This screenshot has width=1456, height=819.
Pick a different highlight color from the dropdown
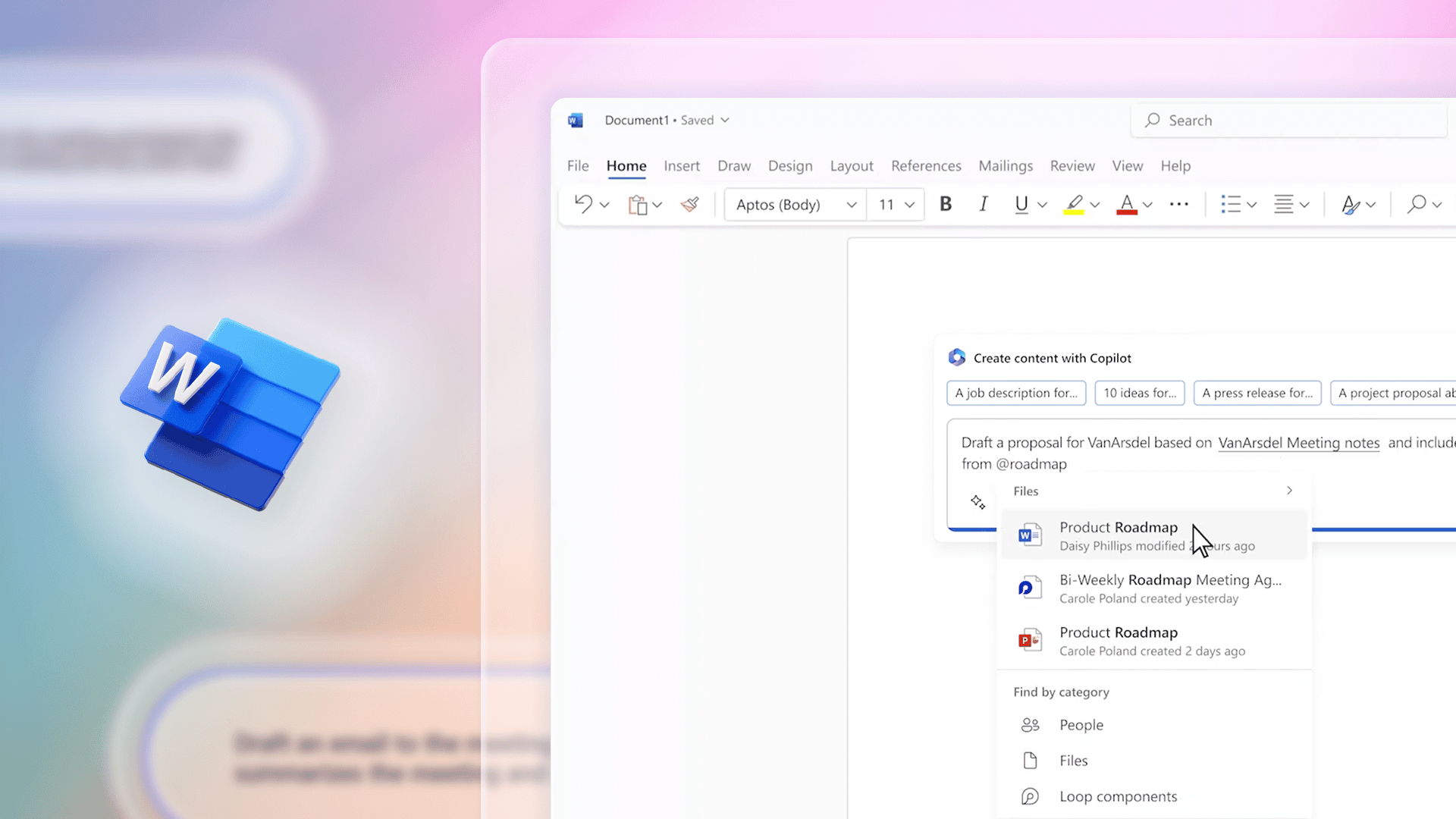1094,204
